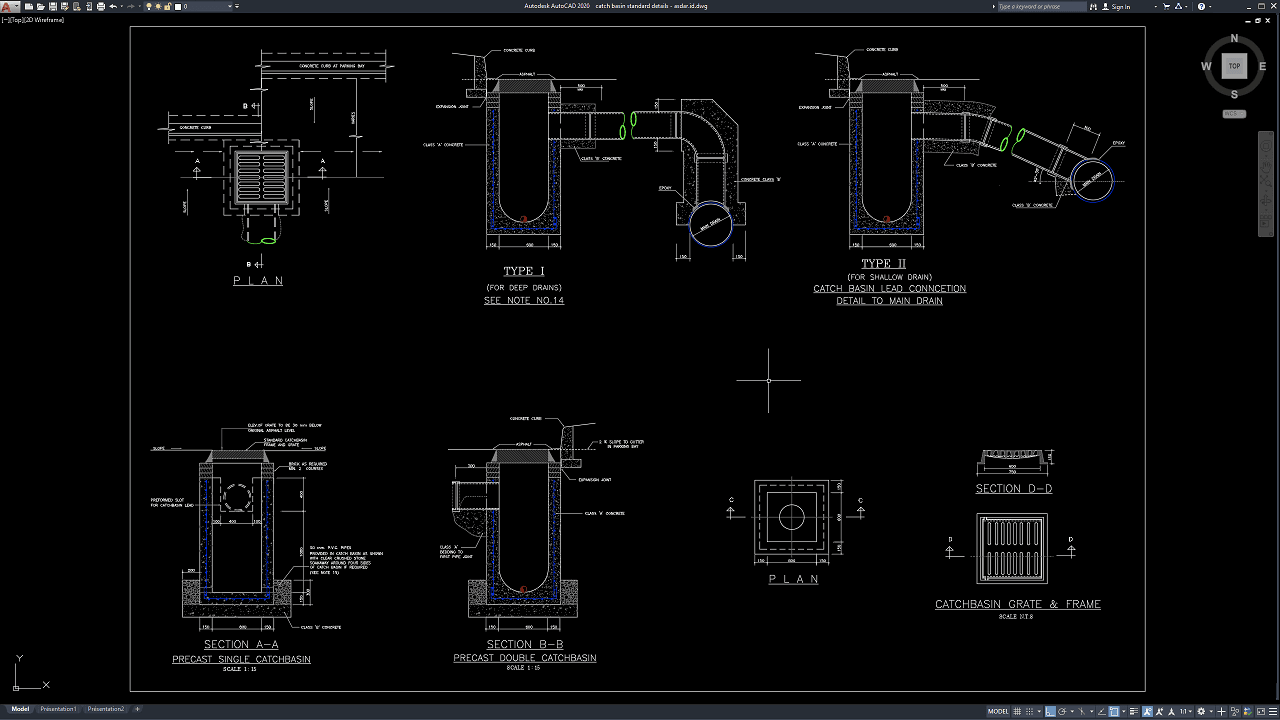Toggle Ortho mode in status bar

[1050, 711]
